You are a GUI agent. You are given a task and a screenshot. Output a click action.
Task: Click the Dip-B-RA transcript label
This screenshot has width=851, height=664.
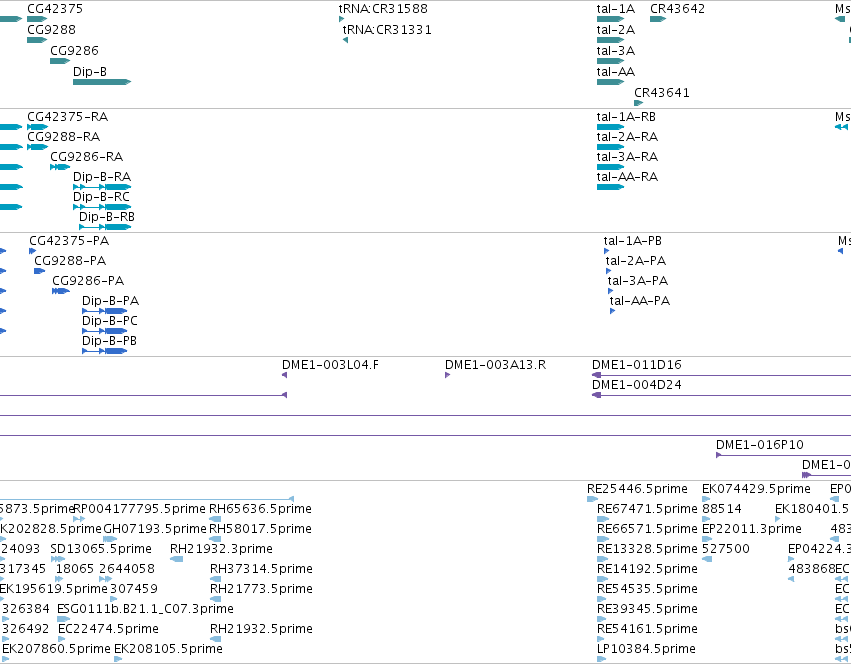pos(102,176)
